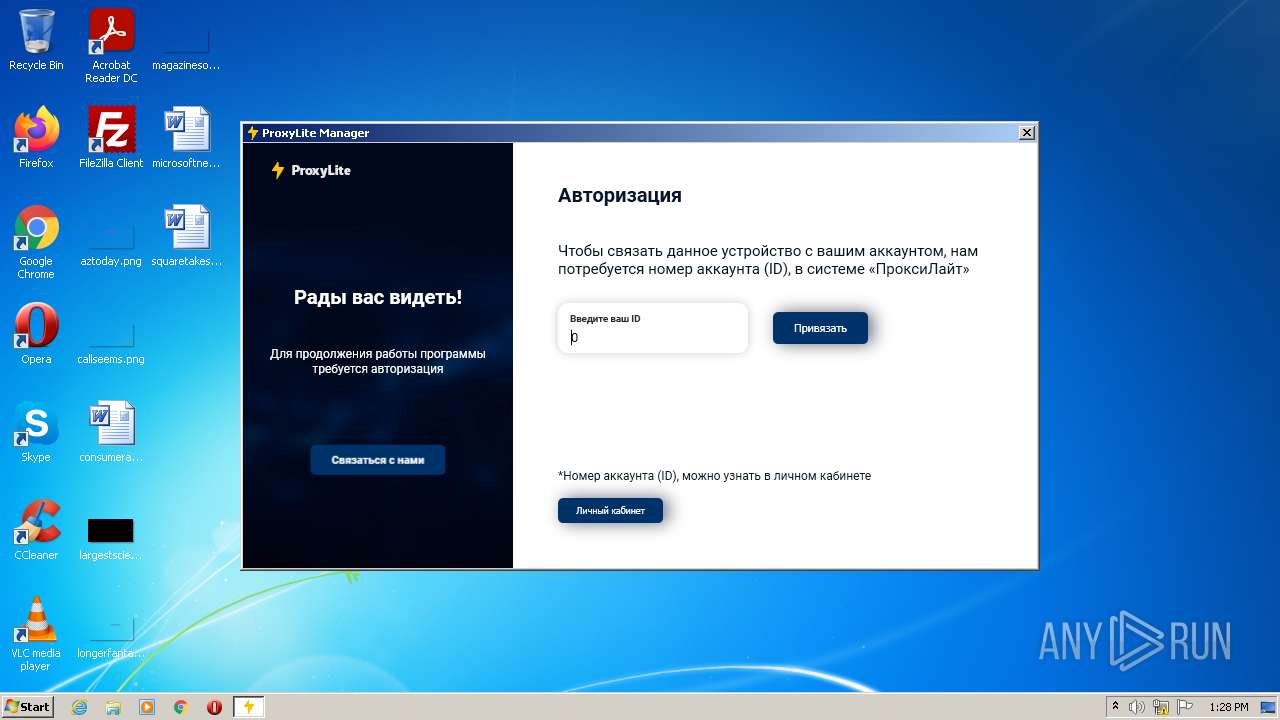Click the Связаться с нами button
The height and width of the screenshot is (720, 1280).
pyautogui.click(x=378, y=460)
